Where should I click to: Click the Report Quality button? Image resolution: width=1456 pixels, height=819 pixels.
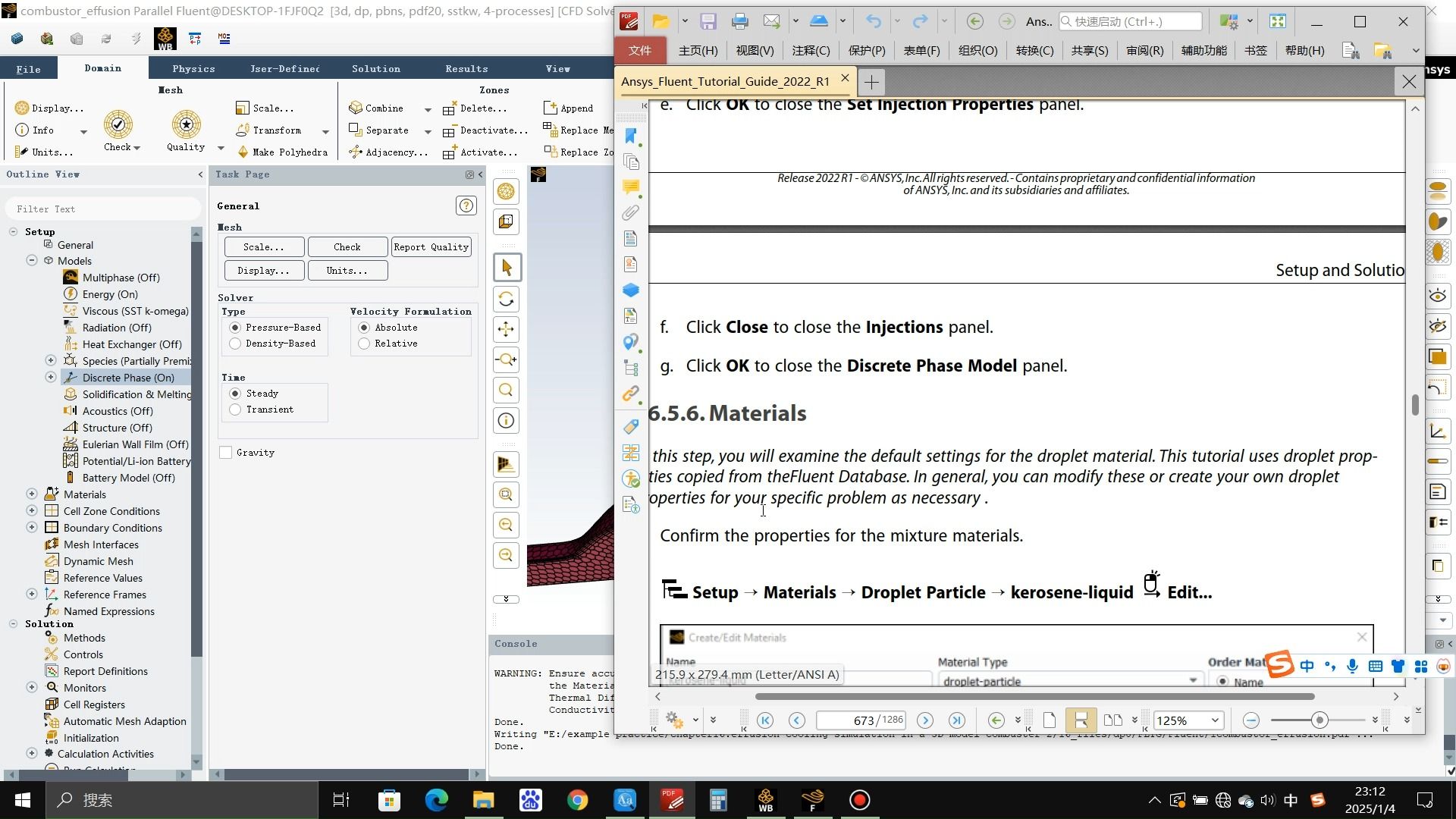(431, 247)
